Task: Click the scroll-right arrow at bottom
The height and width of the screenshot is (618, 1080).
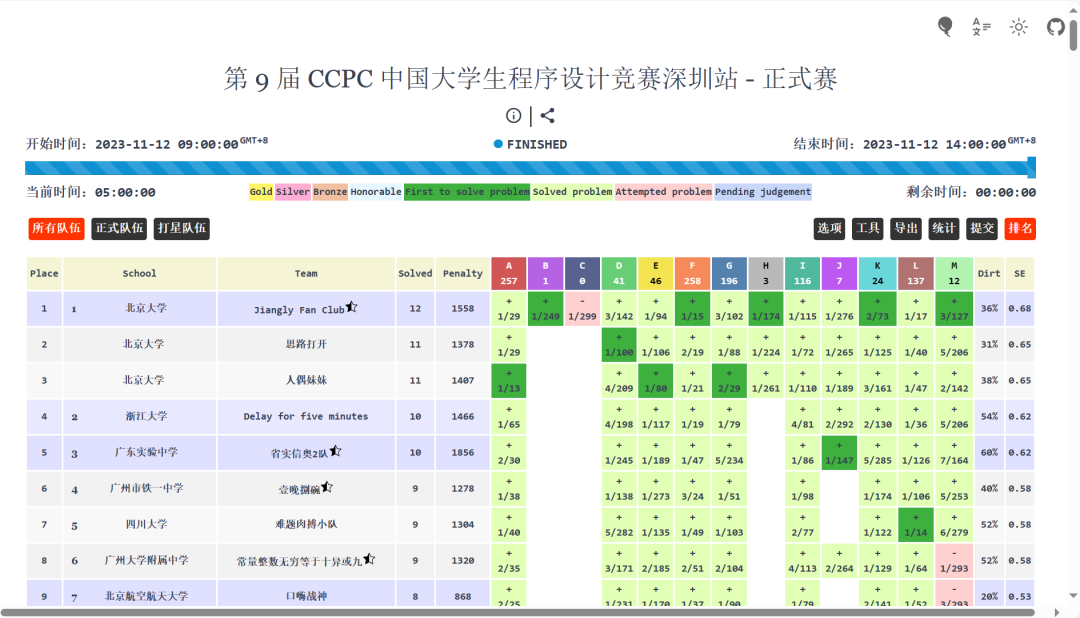Action: (1057, 612)
